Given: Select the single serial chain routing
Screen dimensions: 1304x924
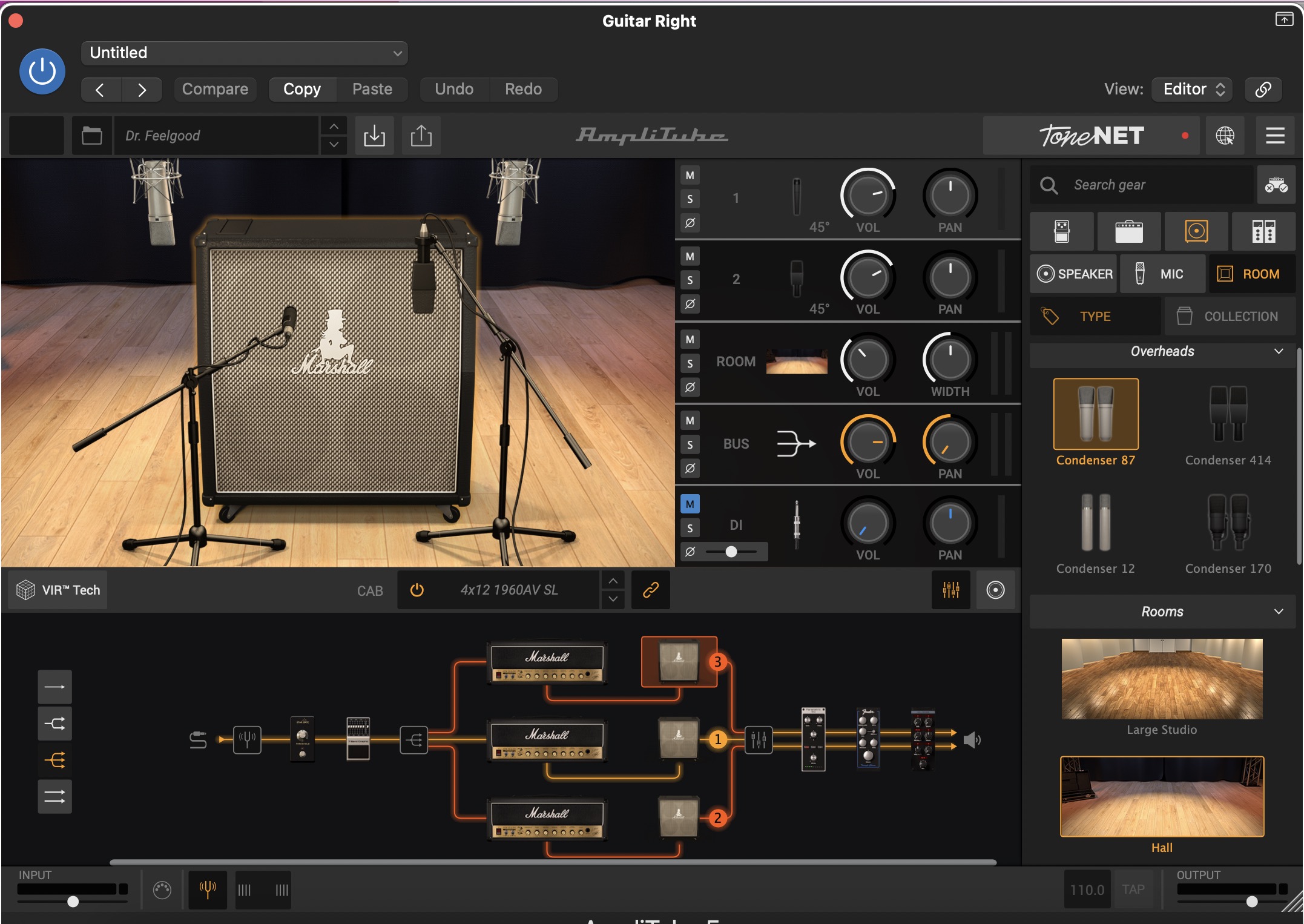Looking at the screenshot, I should [x=55, y=687].
